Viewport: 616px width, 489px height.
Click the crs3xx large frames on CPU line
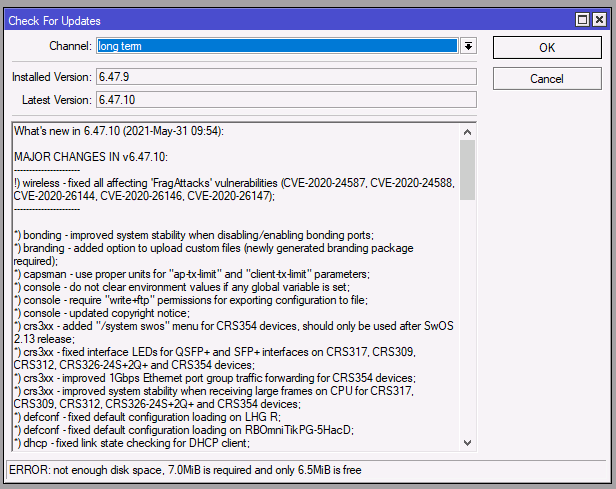pos(214,397)
